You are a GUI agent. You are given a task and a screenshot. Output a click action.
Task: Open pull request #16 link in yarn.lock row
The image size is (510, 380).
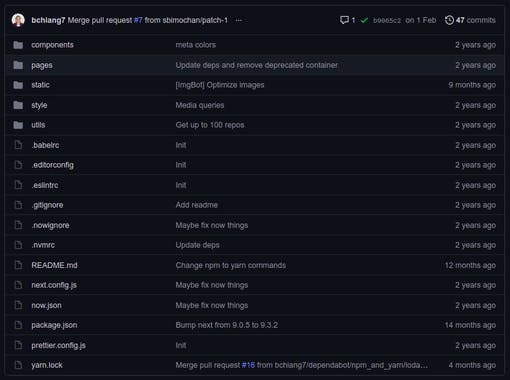[x=248, y=365]
